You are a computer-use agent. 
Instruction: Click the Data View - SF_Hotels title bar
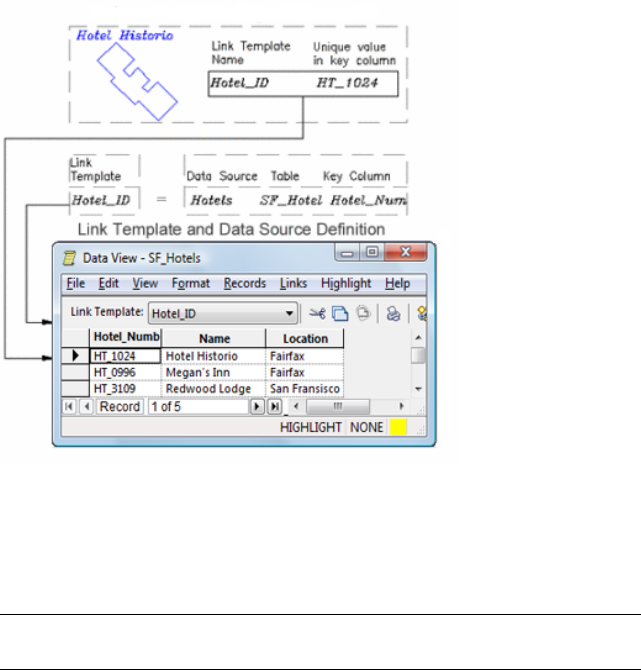pos(197,258)
